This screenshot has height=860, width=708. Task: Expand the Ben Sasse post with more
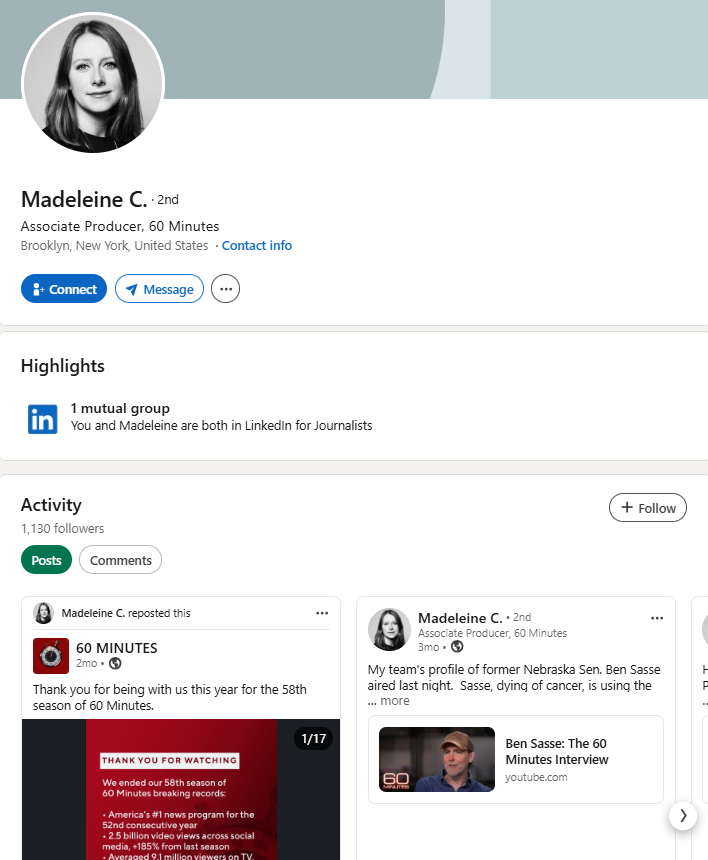tap(395, 701)
